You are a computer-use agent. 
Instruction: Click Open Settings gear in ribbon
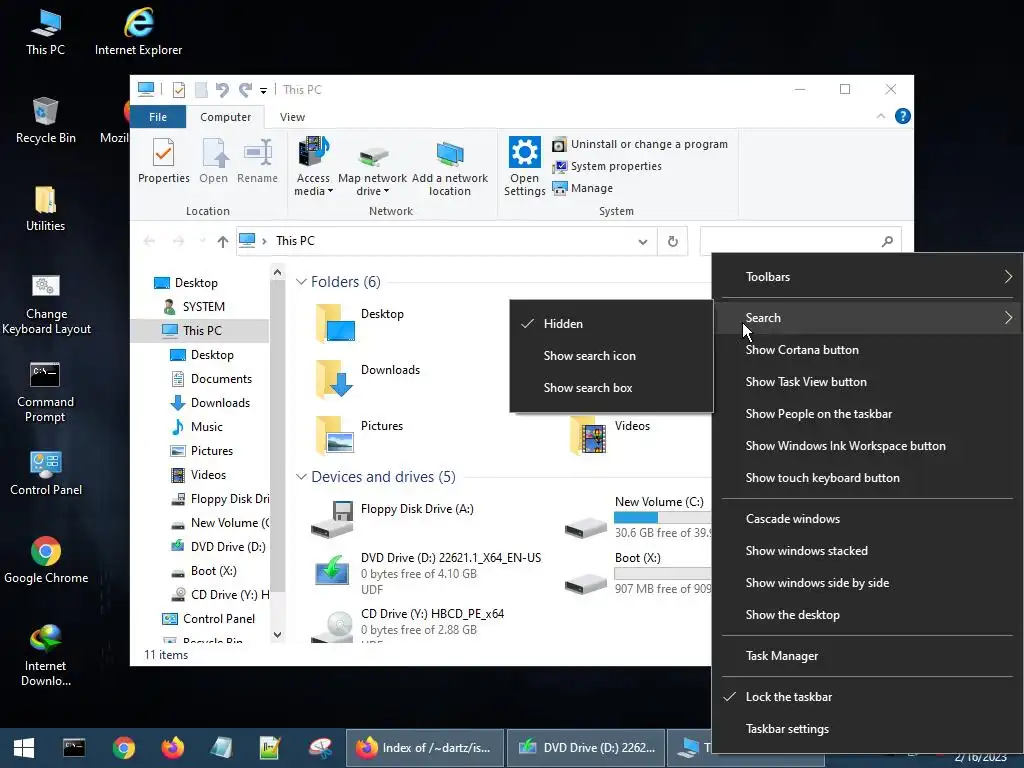point(524,167)
